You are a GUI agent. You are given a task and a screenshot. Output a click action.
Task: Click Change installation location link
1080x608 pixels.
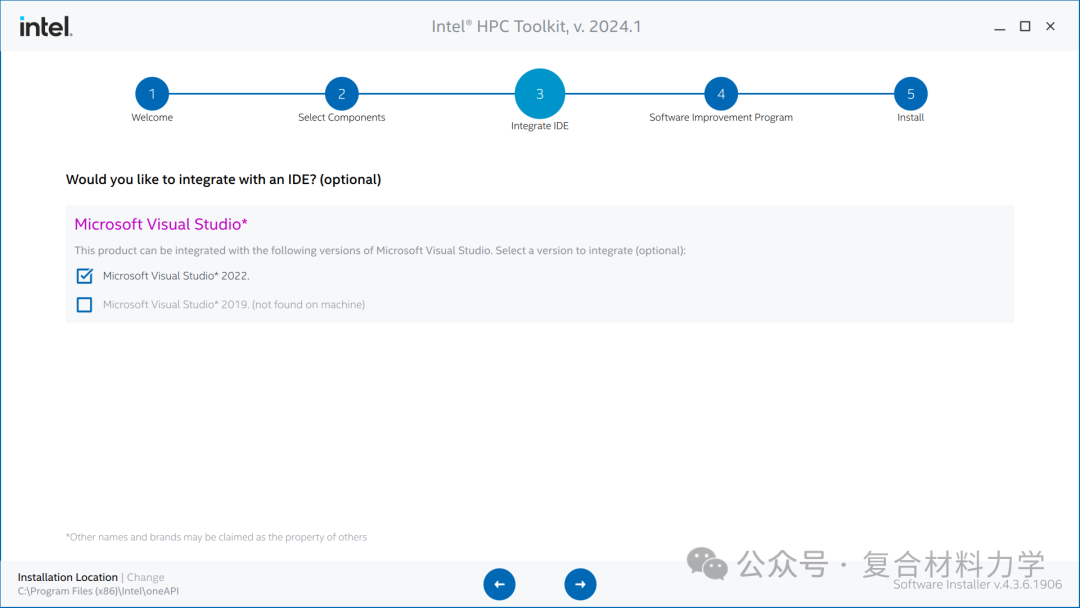145,577
